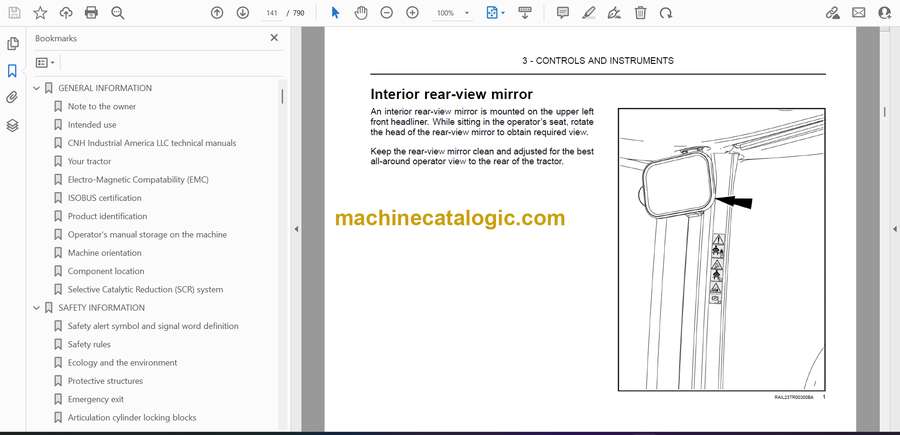
Task: Open the zoom level dropdown at 100%
Action: coord(451,13)
